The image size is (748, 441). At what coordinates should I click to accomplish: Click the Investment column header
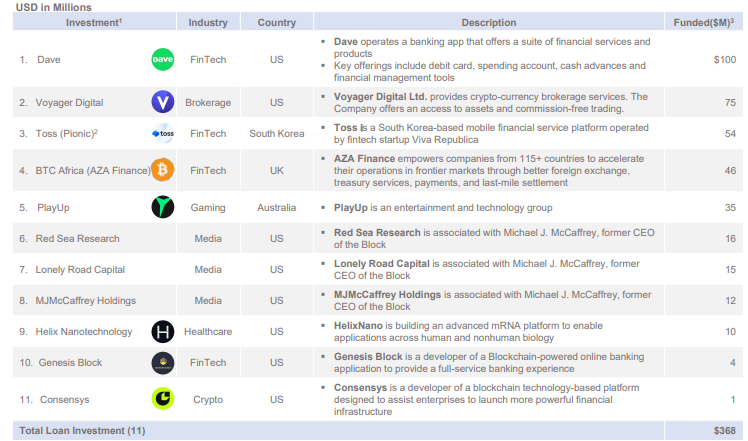pyautogui.click(x=92, y=22)
